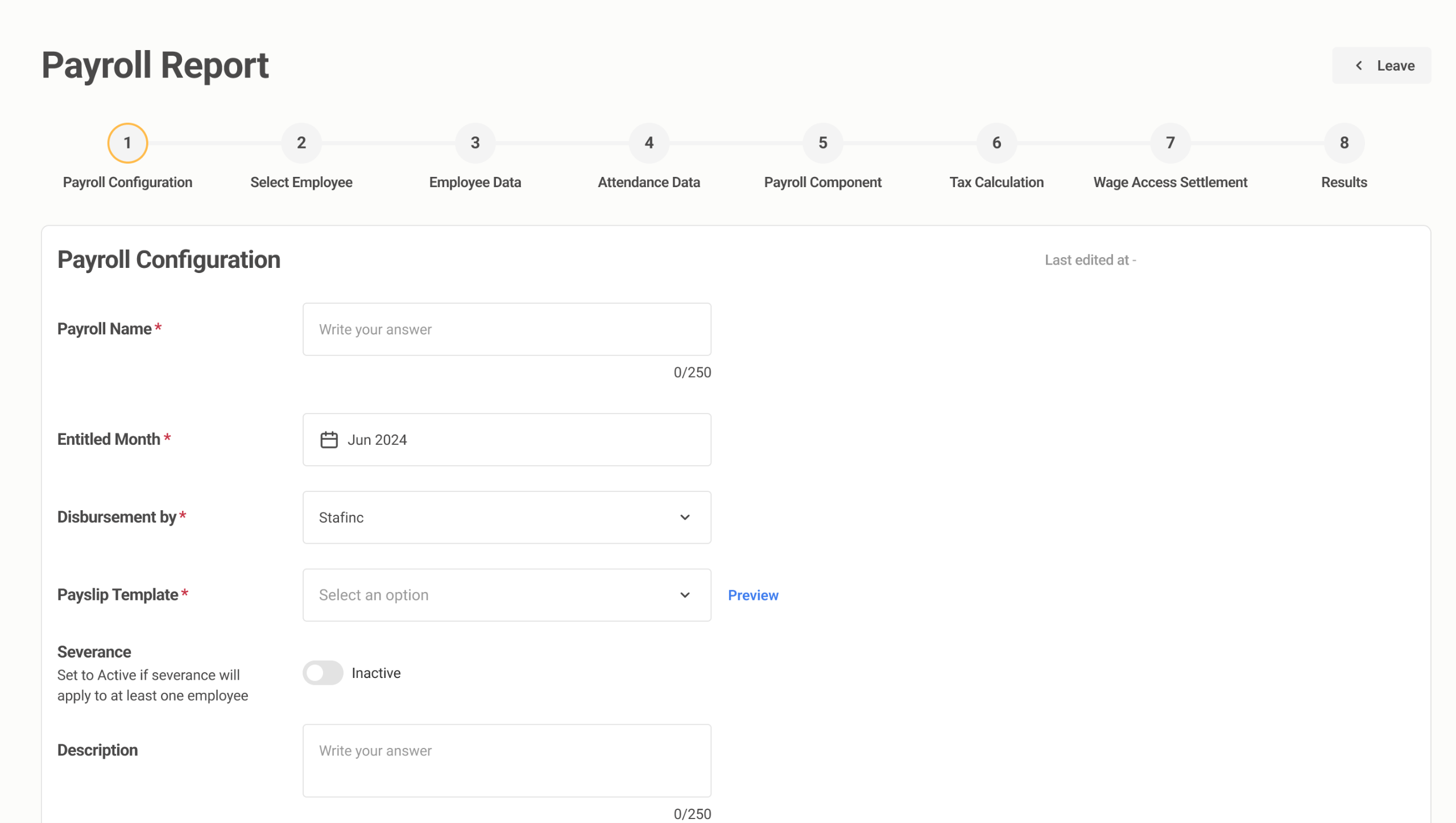
Task: Click step 7 circle Wage Access Settlement
Action: (x=1170, y=143)
